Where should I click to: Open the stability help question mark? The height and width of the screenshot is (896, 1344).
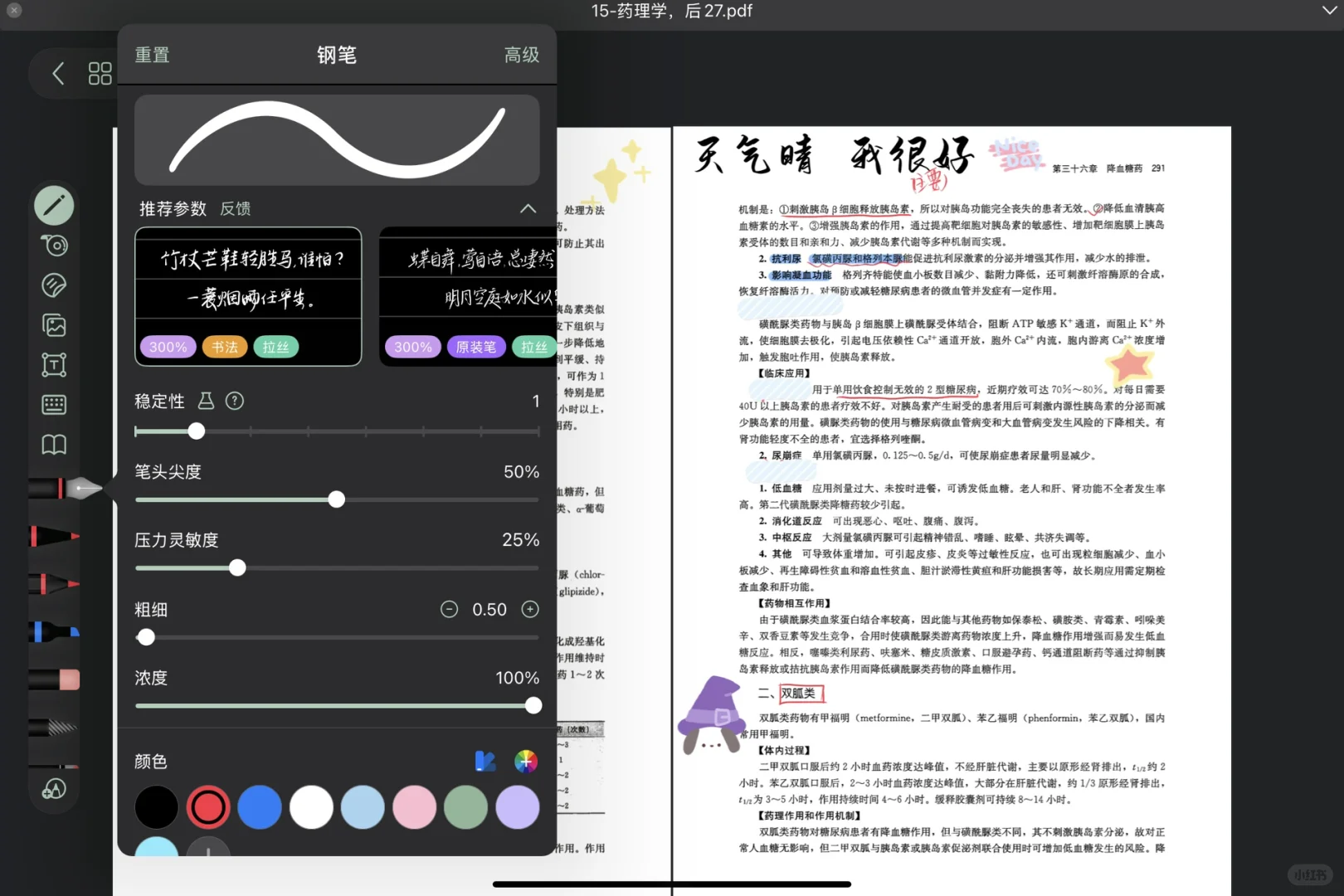tap(235, 401)
